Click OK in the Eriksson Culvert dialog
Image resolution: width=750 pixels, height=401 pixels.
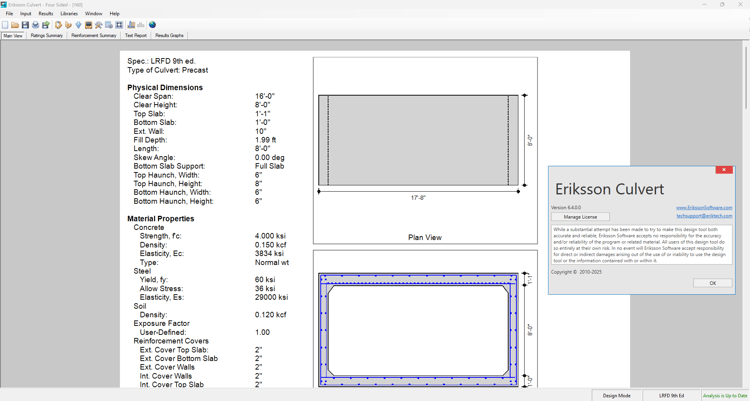712,283
